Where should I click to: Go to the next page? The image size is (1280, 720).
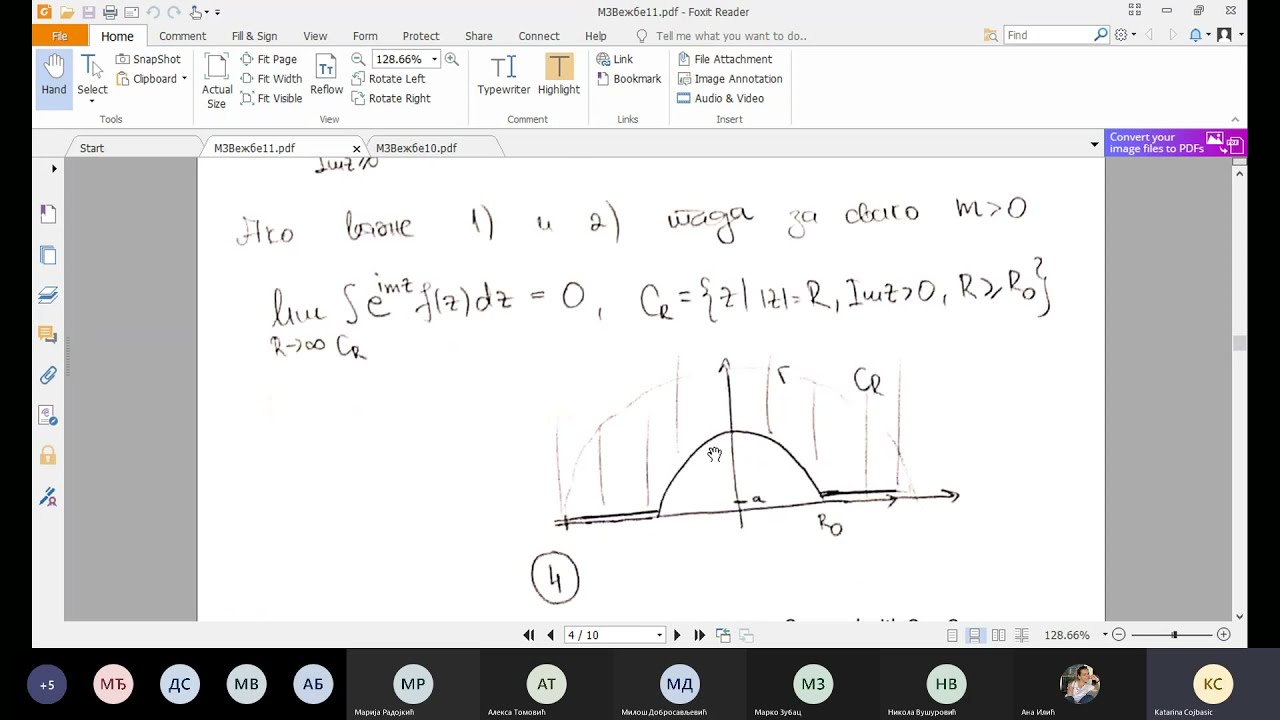tap(677, 635)
